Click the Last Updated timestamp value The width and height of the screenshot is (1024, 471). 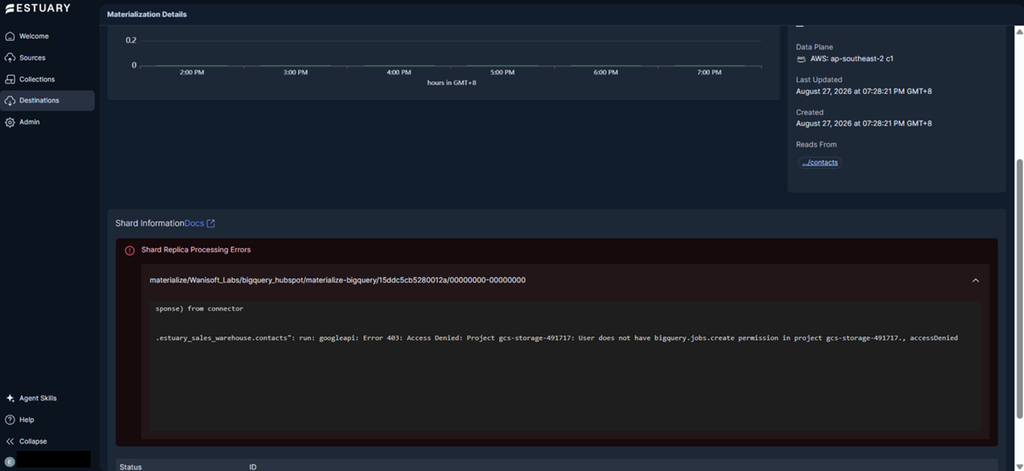coord(864,91)
